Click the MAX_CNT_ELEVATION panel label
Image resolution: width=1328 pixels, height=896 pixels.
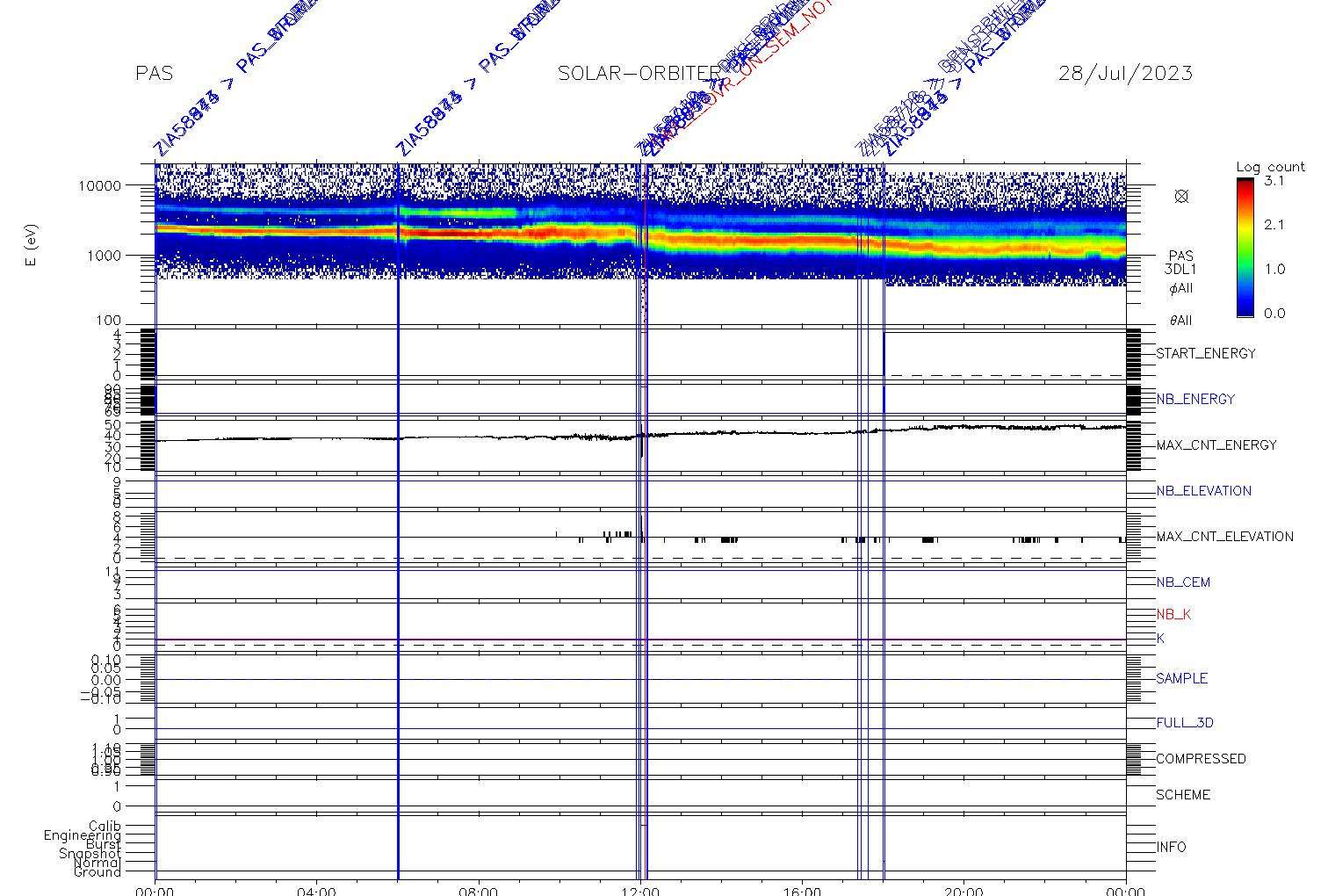point(1224,537)
